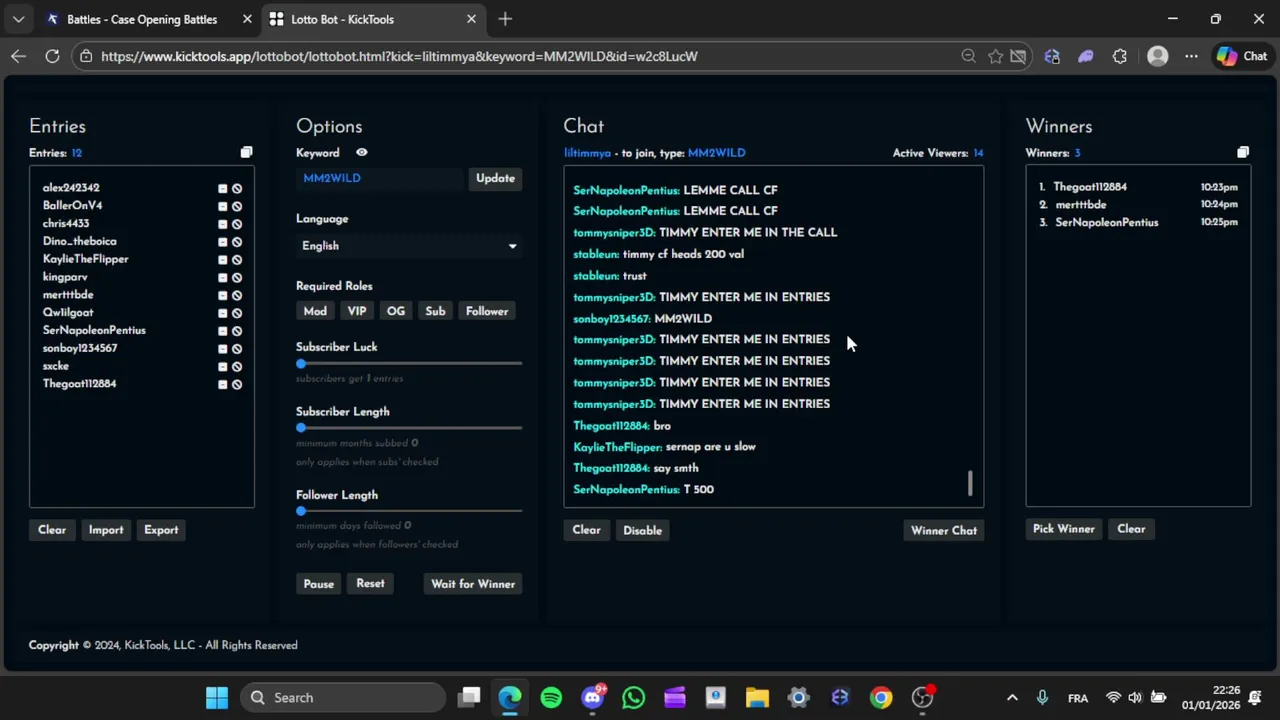Open WhatsApp from the taskbar
Image resolution: width=1280 pixels, height=720 pixels.
pyautogui.click(x=633, y=698)
